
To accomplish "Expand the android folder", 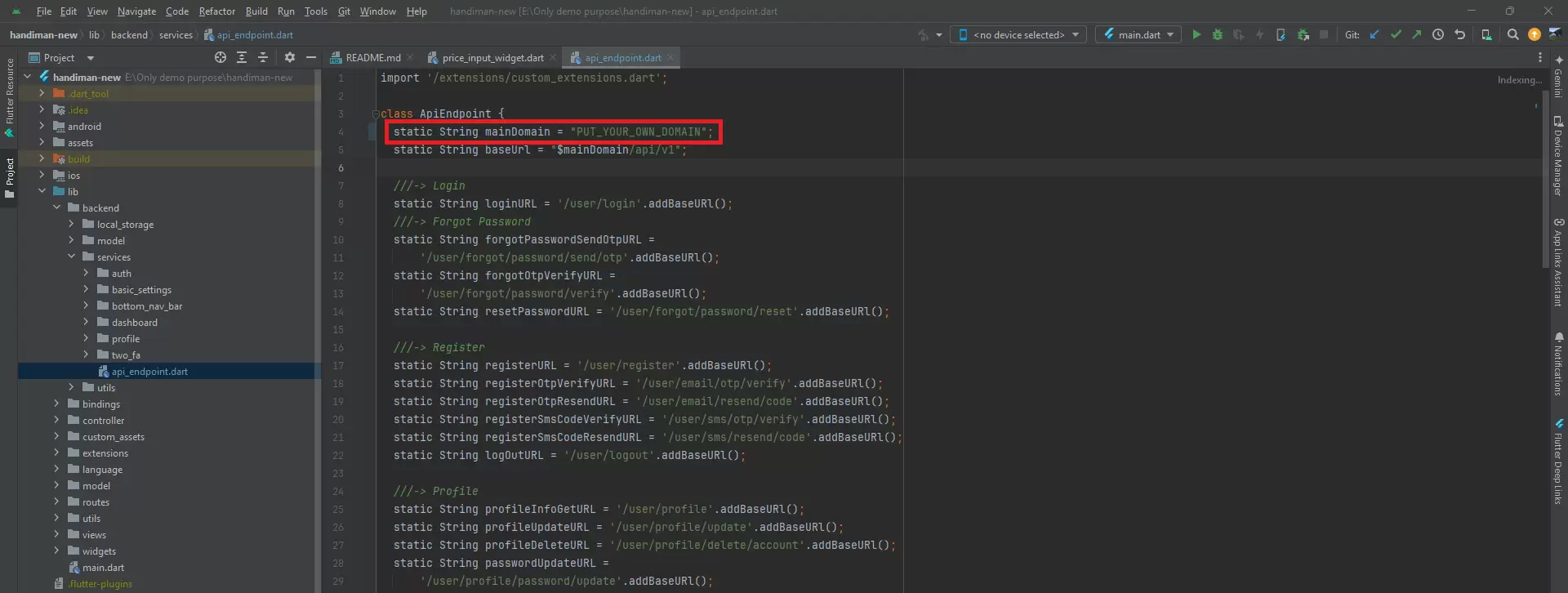I will point(42,126).
